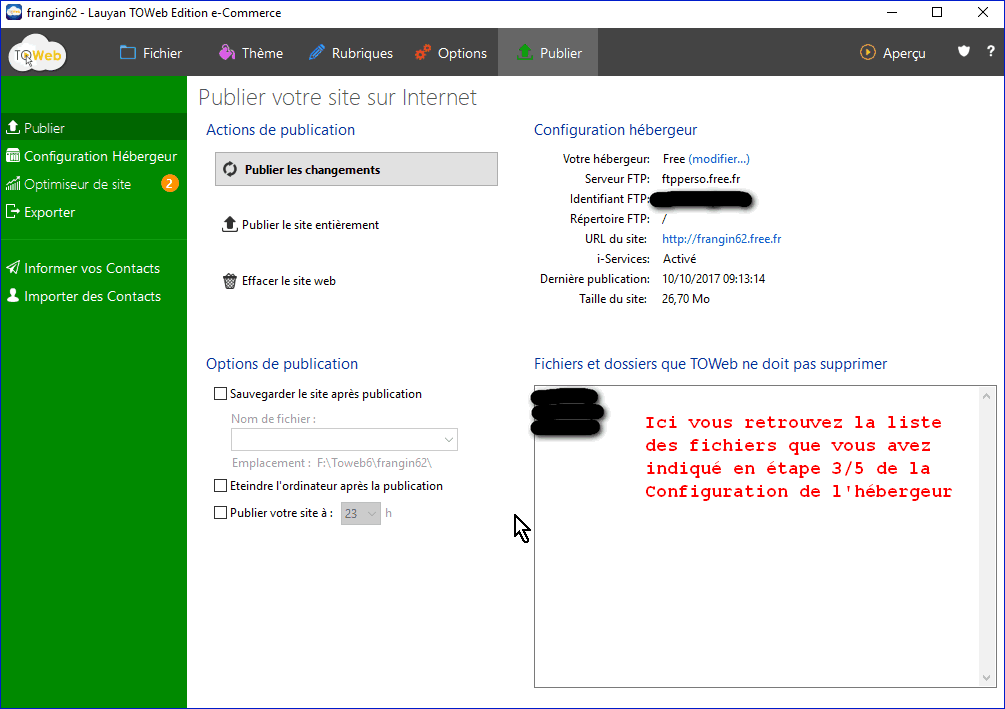Image resolution: width=1005 pixels, height=709 pixels.
Task: Open the frangin62.free.fr site URL
Action: coord(721,239)
